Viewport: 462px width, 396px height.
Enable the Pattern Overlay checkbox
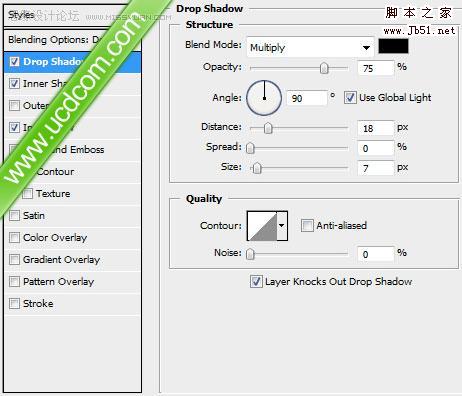point(14,281)
